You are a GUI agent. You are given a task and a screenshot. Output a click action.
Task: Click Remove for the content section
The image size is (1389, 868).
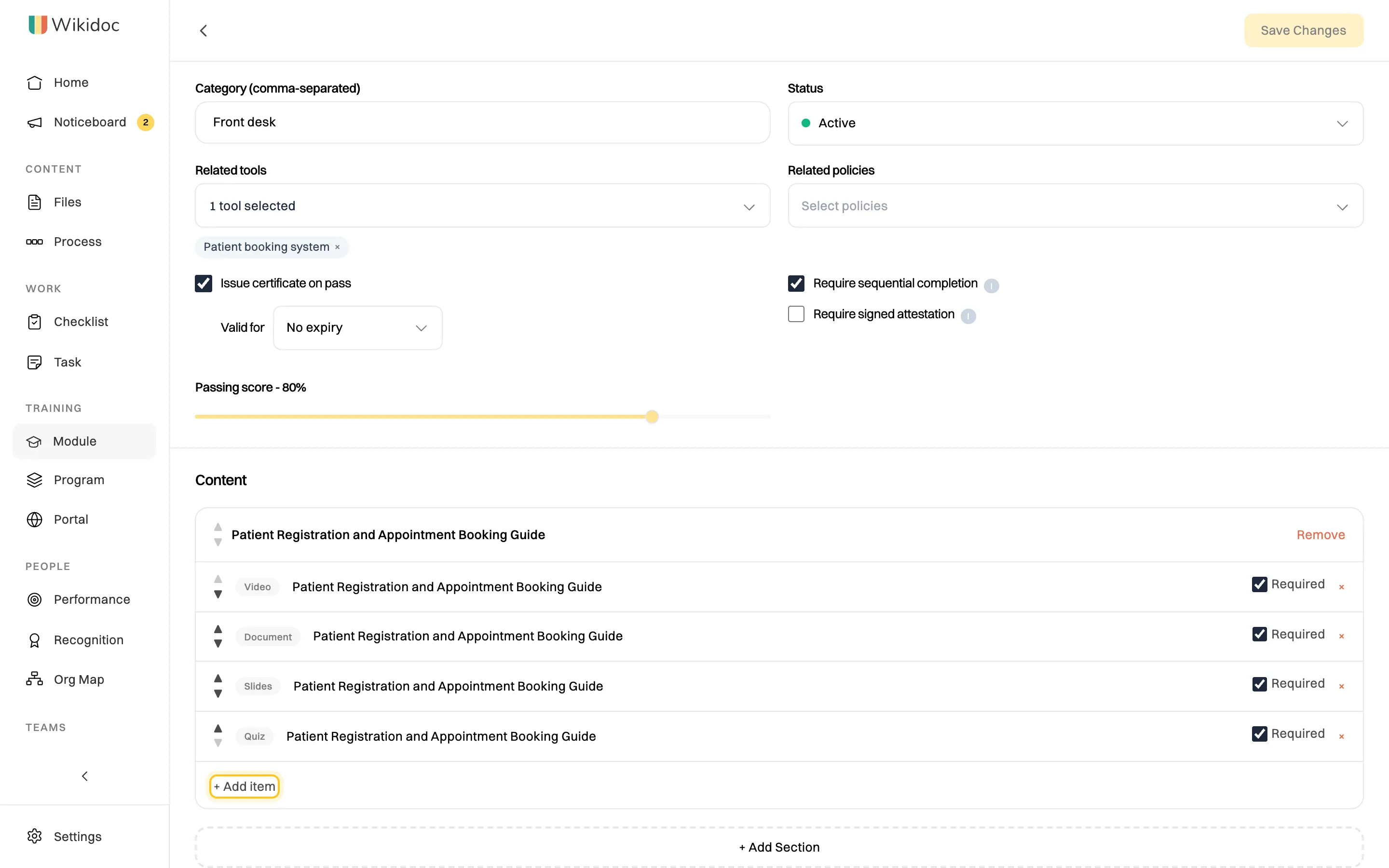pos(1321,535)
